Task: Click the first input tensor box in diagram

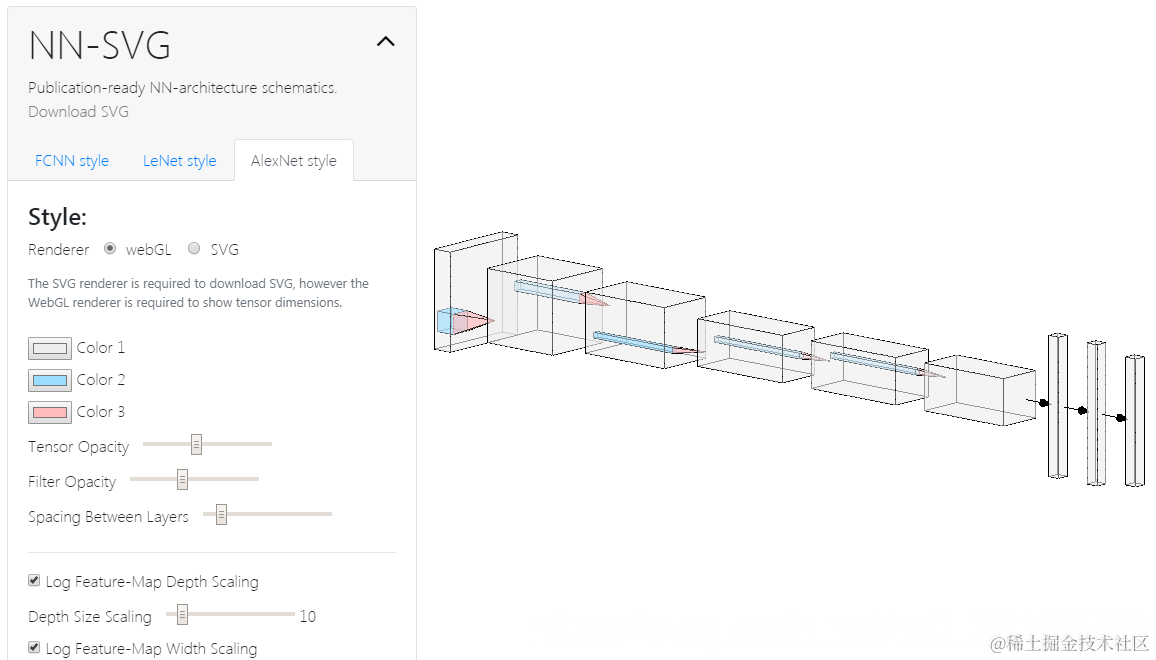Action: (x=475, y=292)
